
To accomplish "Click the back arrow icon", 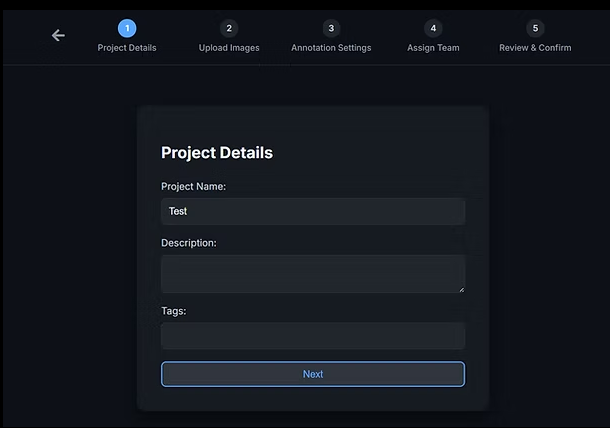I will [58, 35].
